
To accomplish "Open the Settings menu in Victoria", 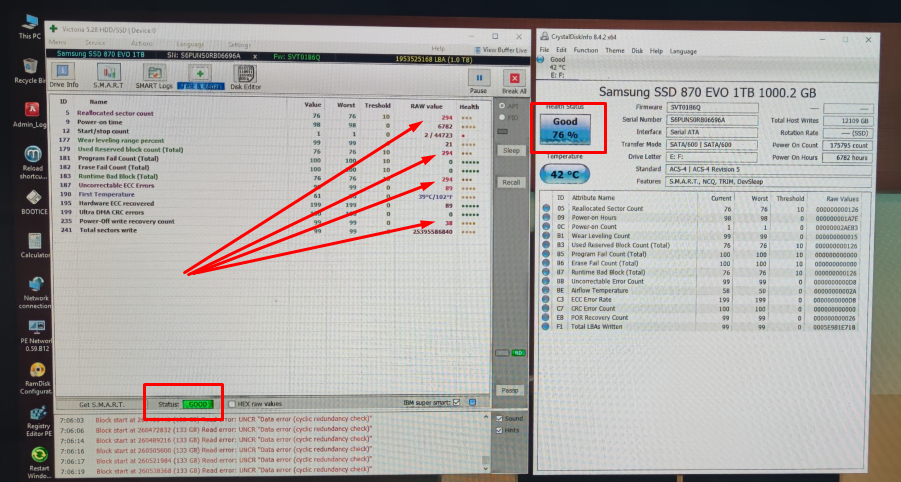I will click(x=239, y=45).
